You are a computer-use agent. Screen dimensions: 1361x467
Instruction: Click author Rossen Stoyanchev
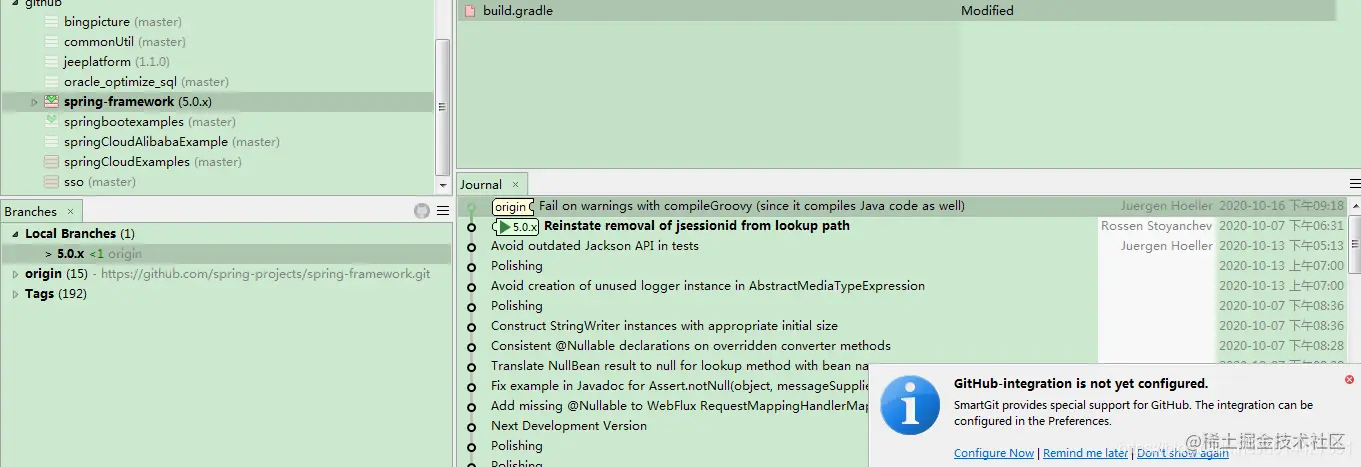coord(1156,226)
